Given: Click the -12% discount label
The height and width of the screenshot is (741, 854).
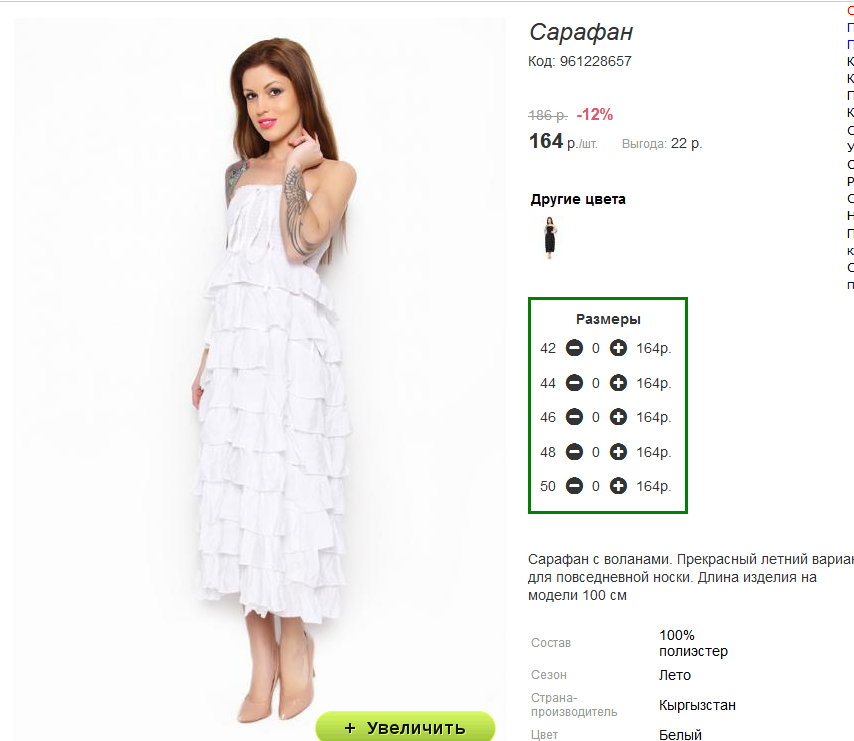Looking at the screenshot, I should (x=595, y=115).
